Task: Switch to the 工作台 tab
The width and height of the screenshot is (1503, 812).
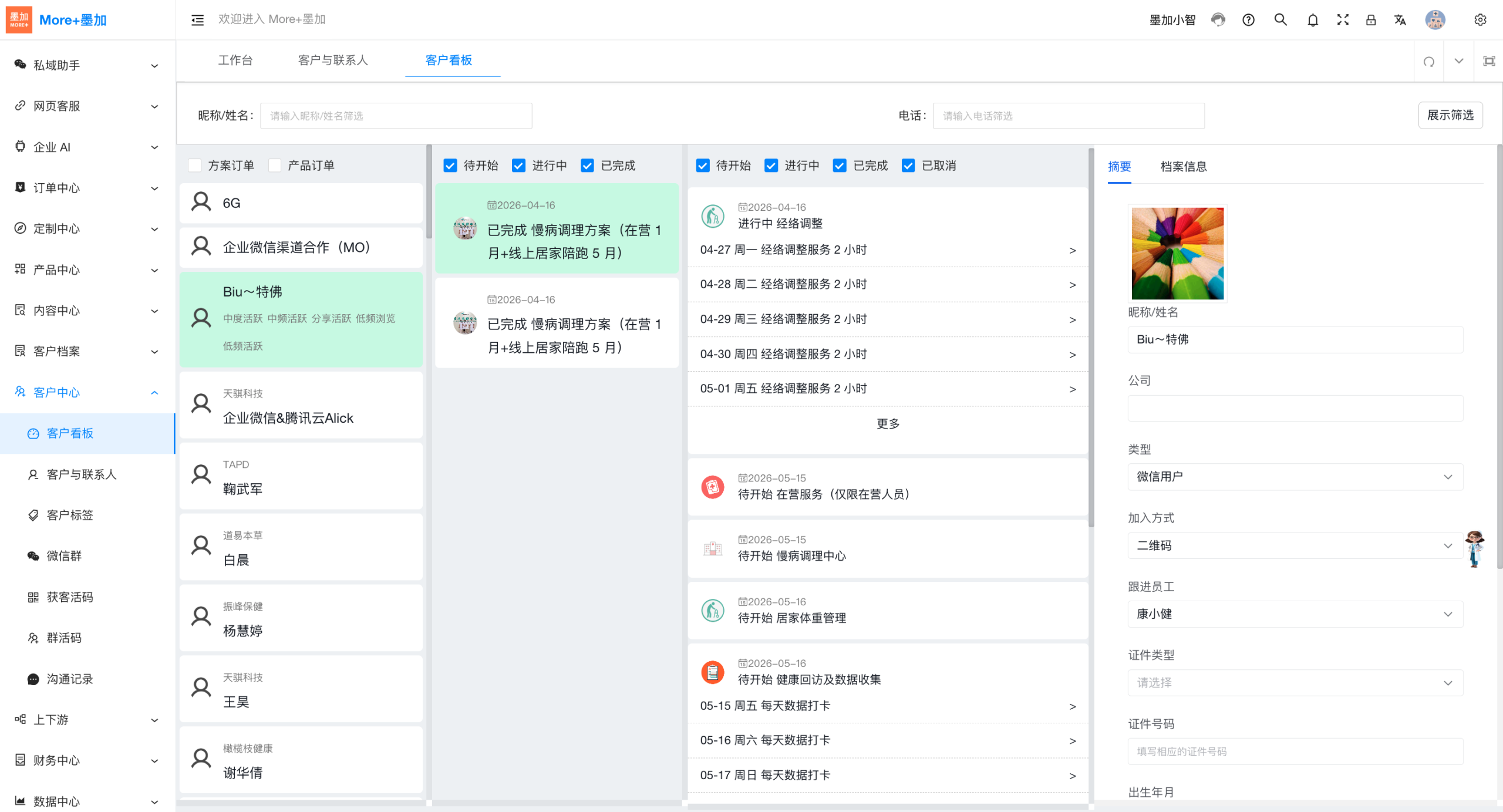Action: (x=235, y=60)
